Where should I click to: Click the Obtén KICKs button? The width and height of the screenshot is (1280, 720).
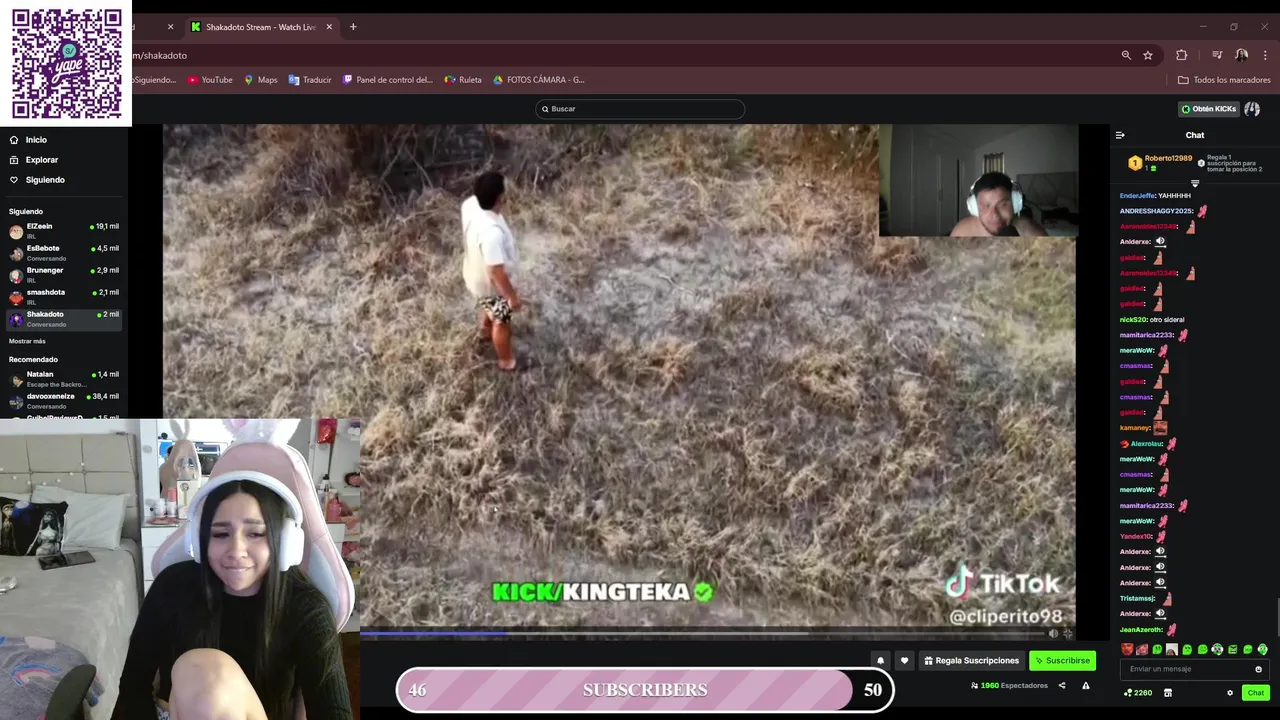[x=1209, y=109]
